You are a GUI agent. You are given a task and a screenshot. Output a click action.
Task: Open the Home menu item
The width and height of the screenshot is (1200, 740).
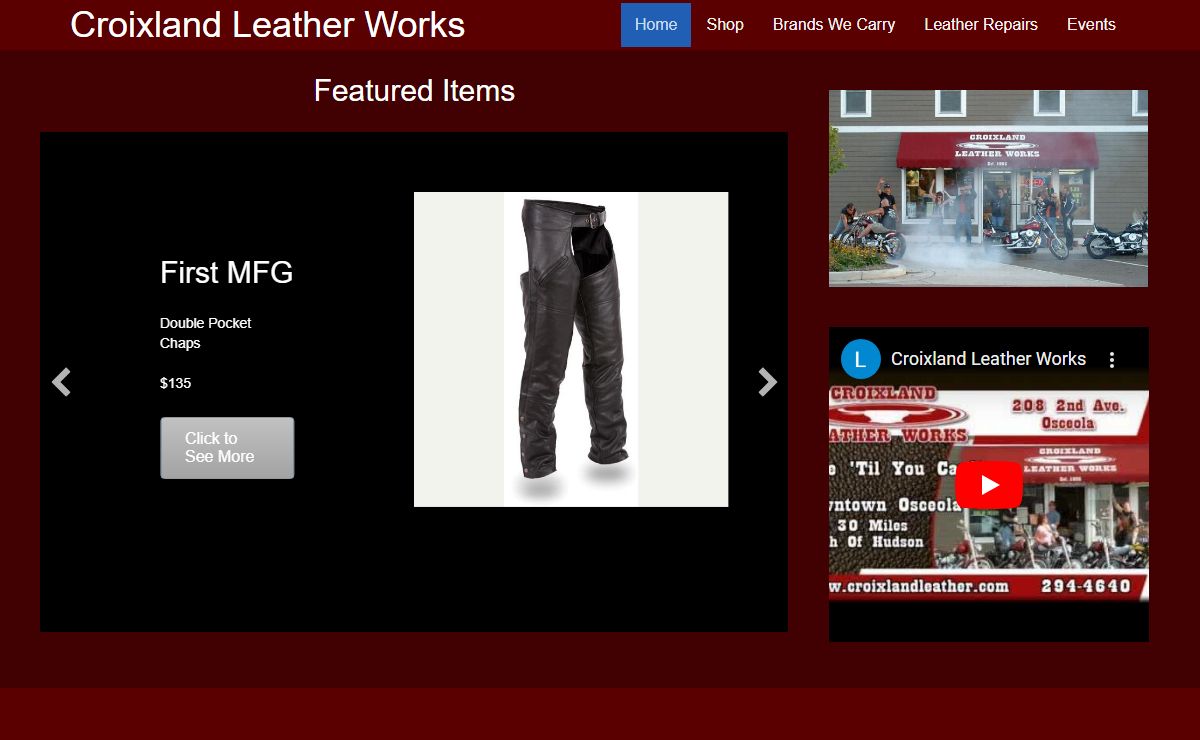(656, 25)
